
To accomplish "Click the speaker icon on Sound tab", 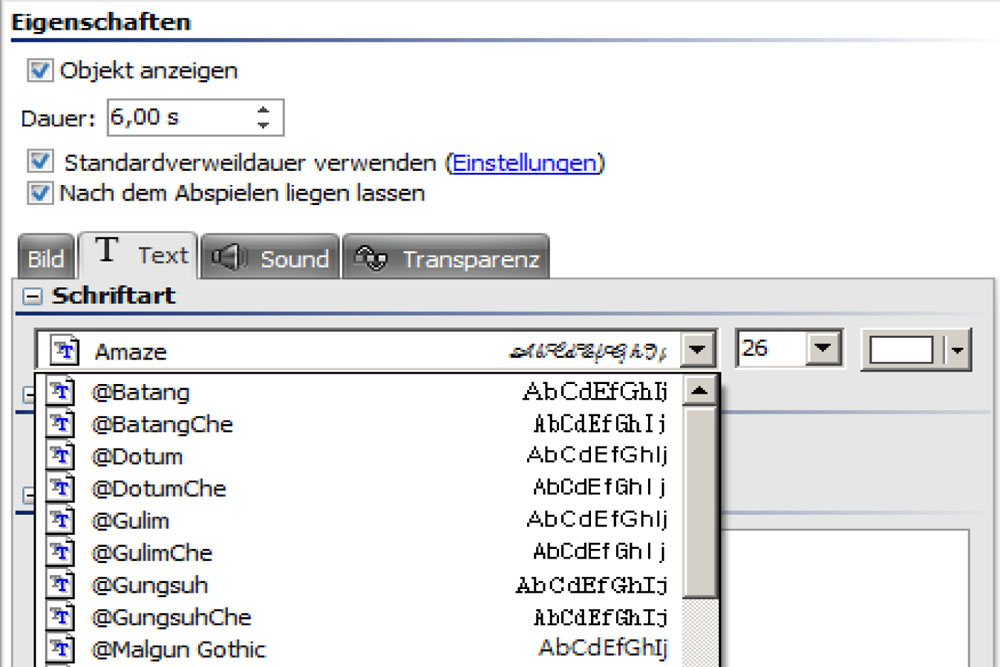I will pos(229,258).
